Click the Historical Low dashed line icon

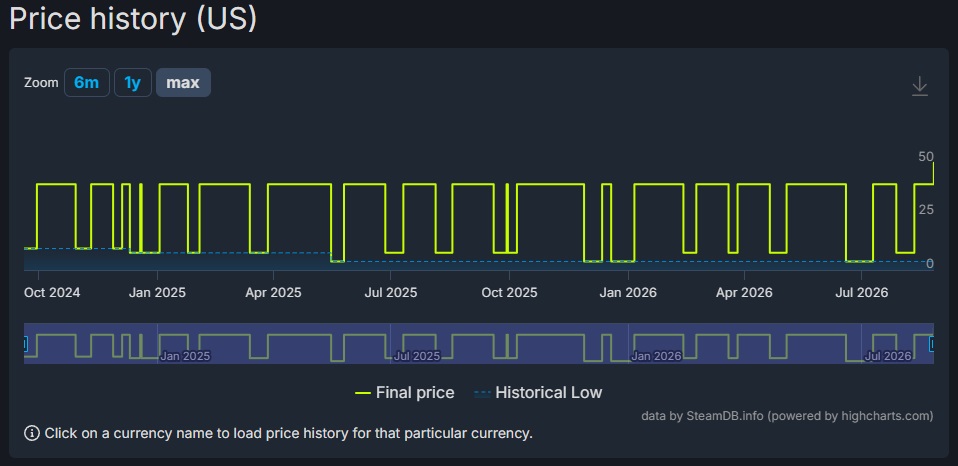(x=482, y=393)
